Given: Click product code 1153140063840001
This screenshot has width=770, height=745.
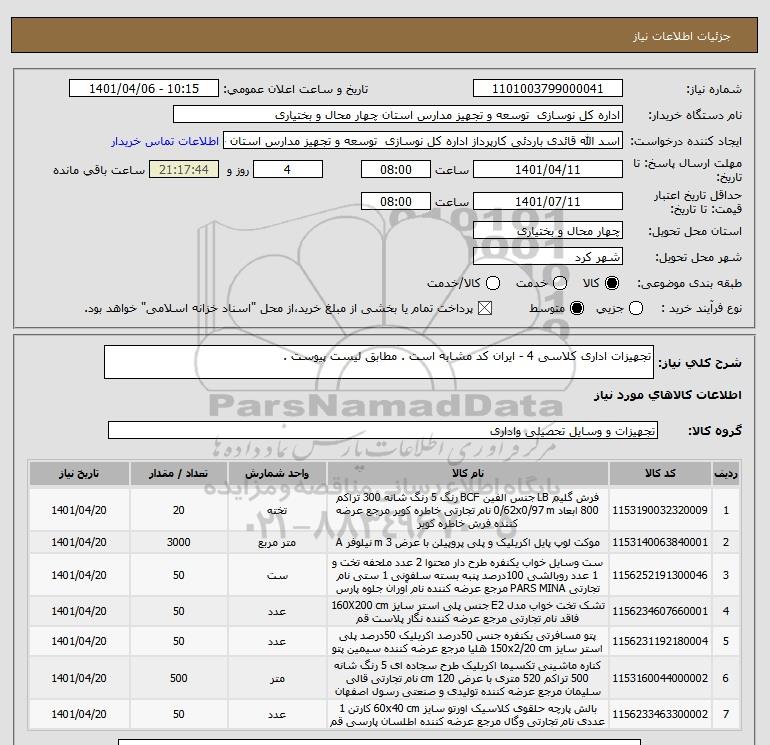Looking at the screenshot, I should tap(660, 542).
